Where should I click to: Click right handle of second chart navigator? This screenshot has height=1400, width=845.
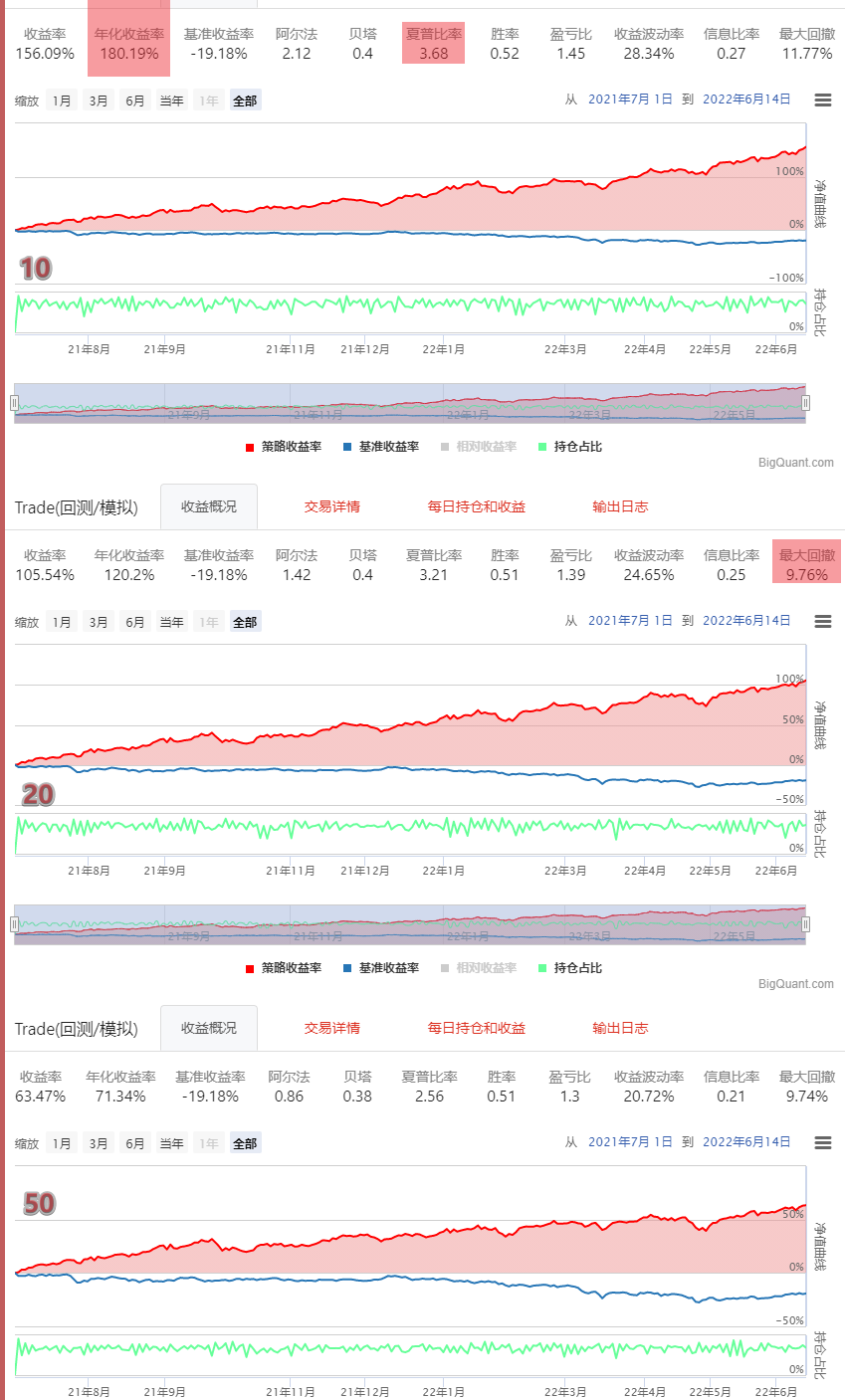tap(805, 924)
